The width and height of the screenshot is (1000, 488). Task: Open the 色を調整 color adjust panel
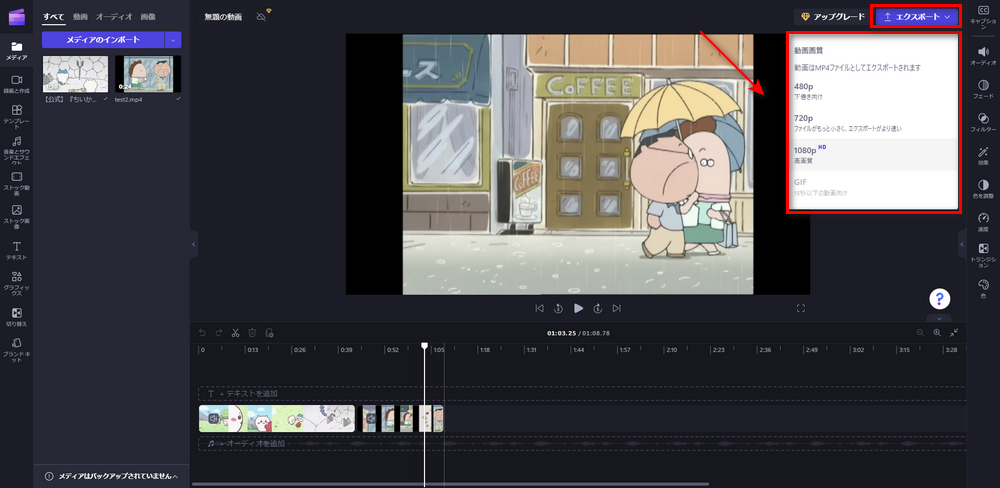(982, 189)
